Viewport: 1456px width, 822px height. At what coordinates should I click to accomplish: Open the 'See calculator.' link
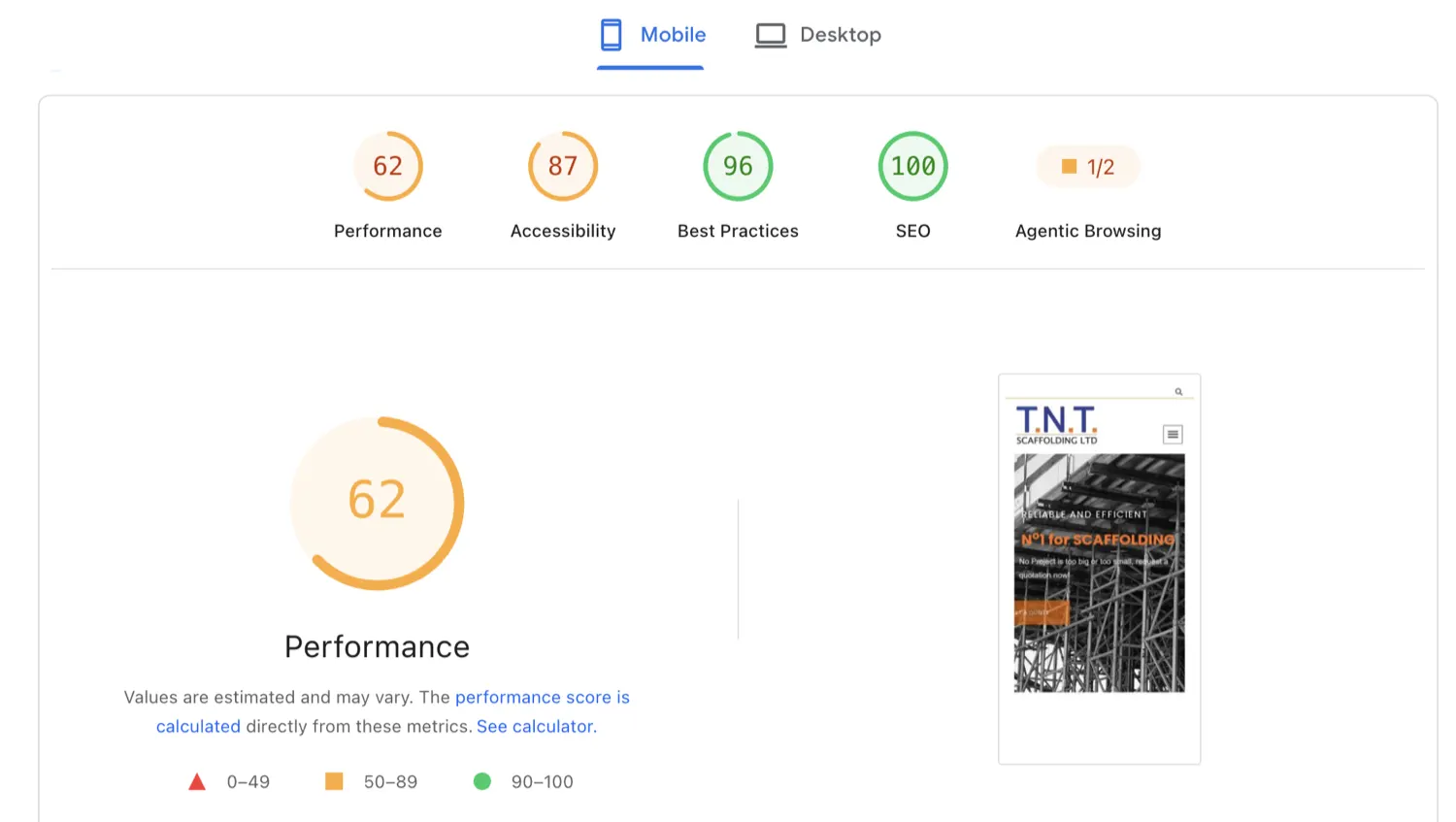(537, 727)
